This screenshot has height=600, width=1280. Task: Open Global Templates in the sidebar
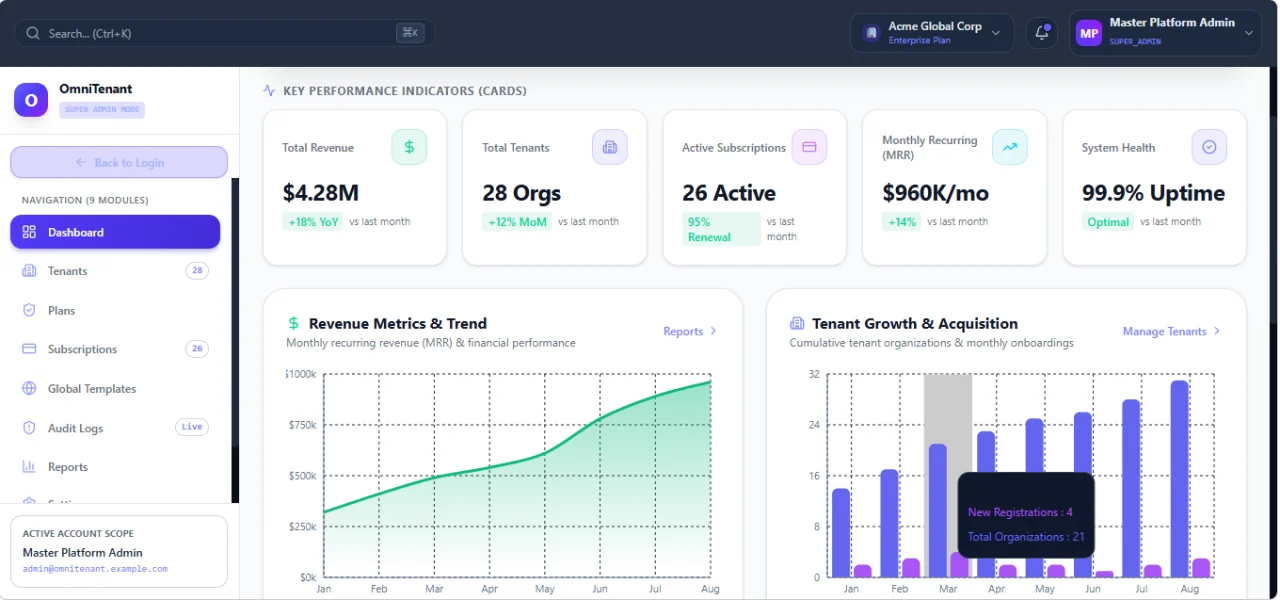tap(115, 389)
